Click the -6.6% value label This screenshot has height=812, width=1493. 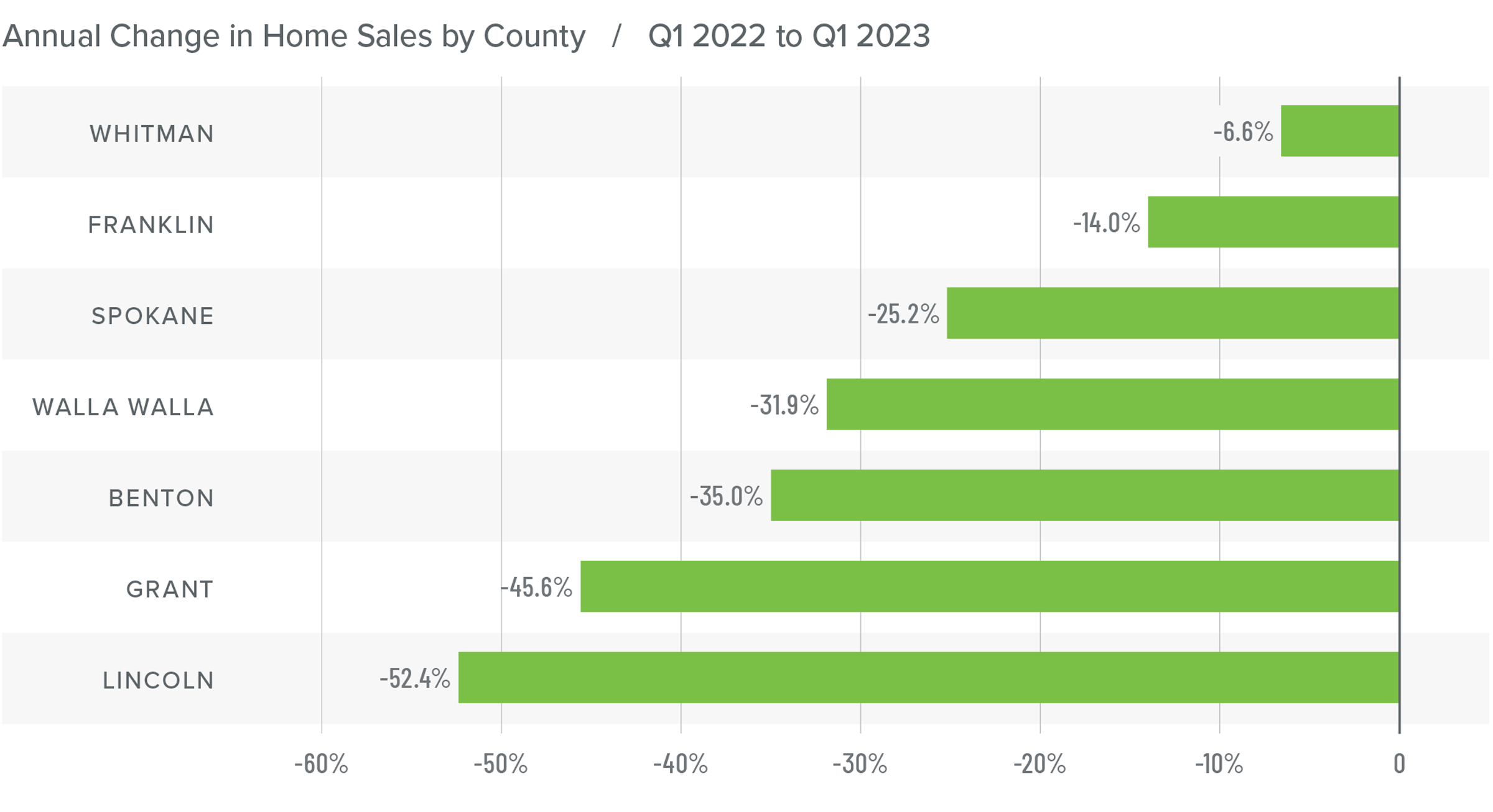1243,132
